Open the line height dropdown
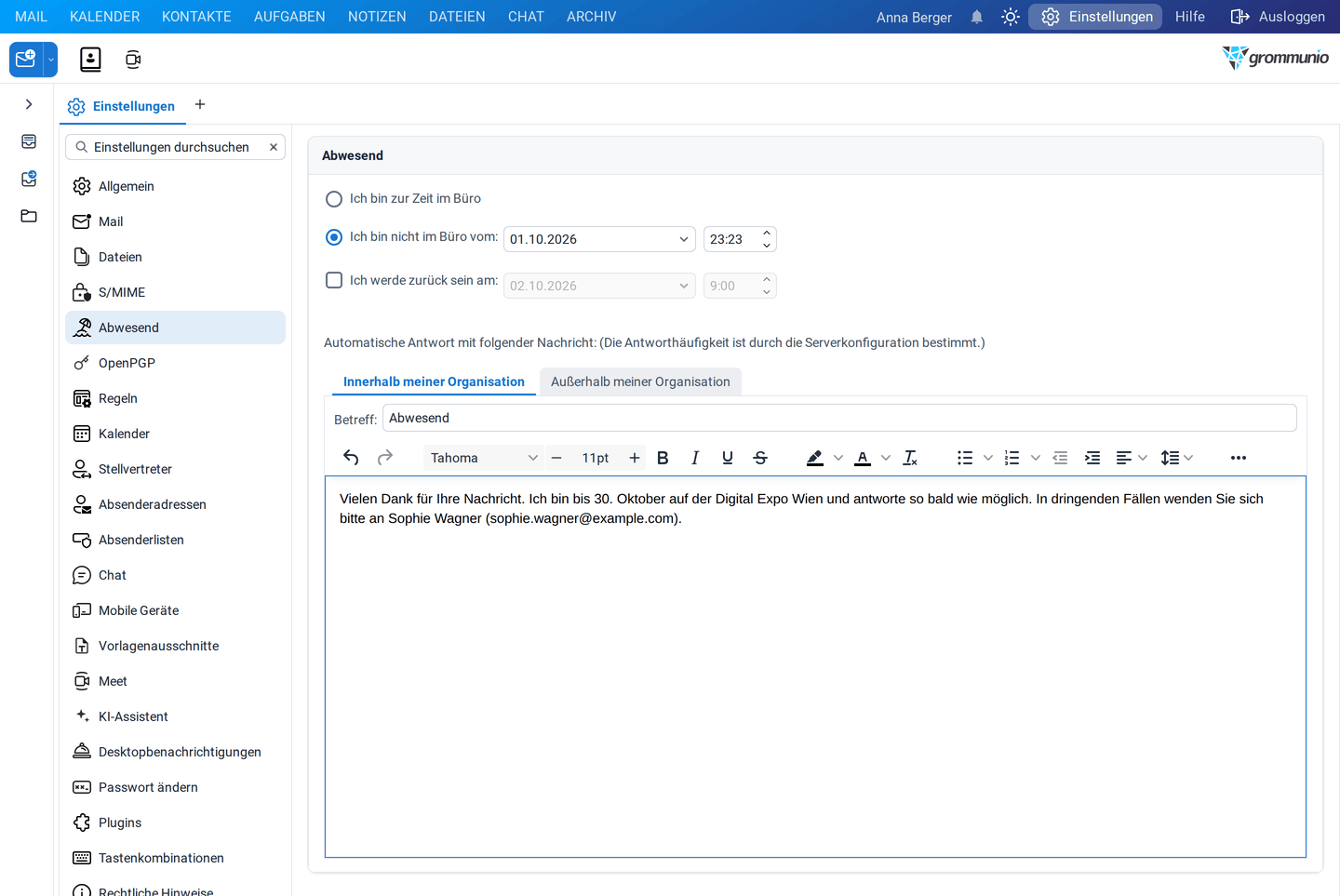 pyautogui.click(x=1177, y=458)
